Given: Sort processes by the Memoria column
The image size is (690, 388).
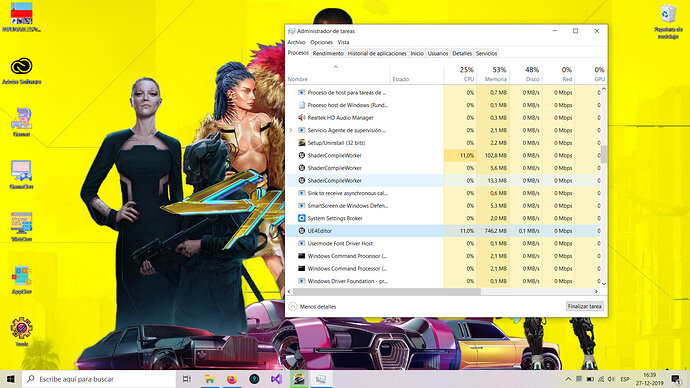Looking at the screenshot, I should [493, 74].
